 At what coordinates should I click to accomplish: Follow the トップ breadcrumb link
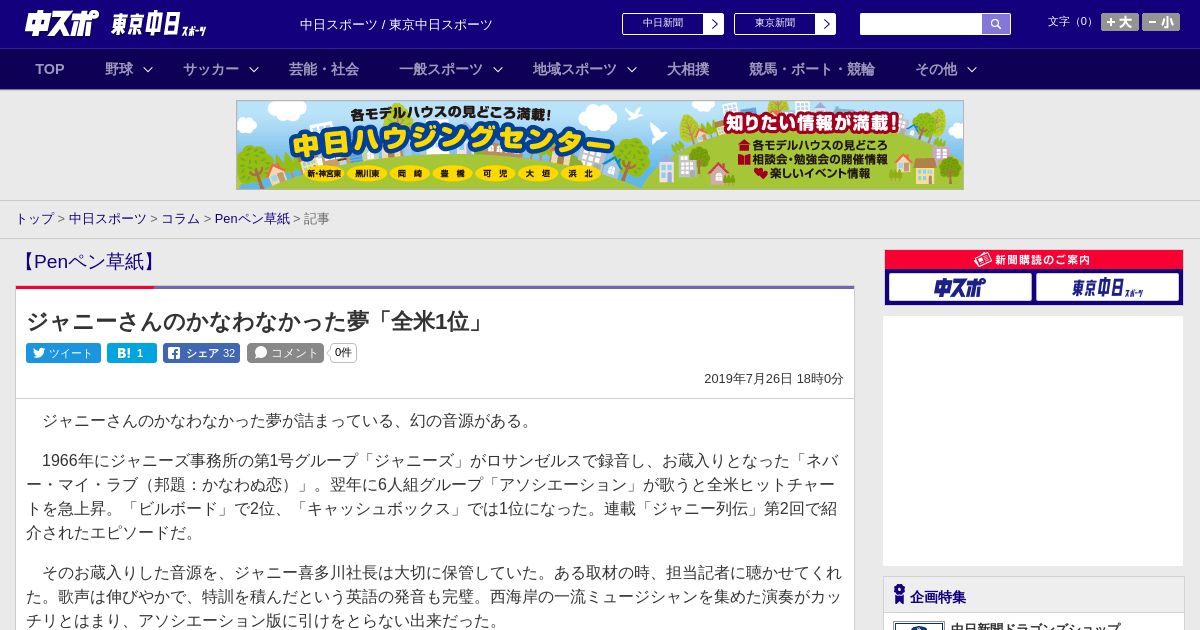[34, 219]
